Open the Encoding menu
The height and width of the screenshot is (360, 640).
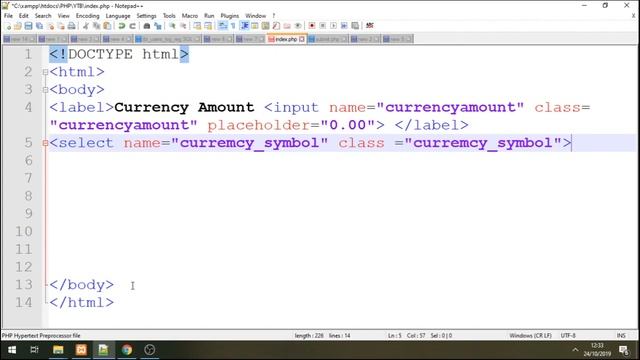87,16
